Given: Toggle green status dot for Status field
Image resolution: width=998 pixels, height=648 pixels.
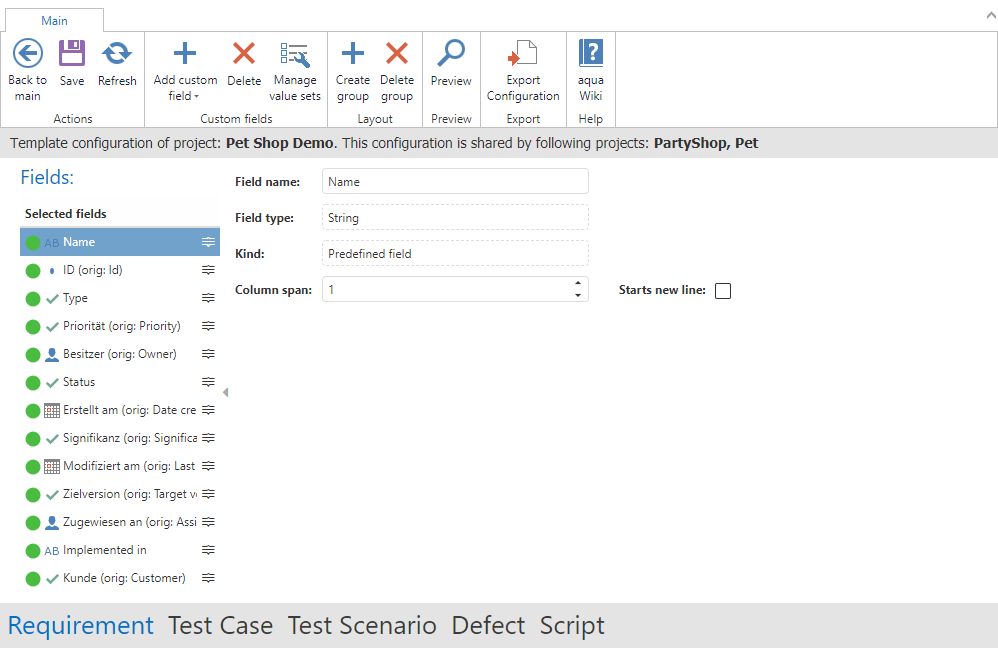Looking at the screenshot, I should click(x=33, y=383).
